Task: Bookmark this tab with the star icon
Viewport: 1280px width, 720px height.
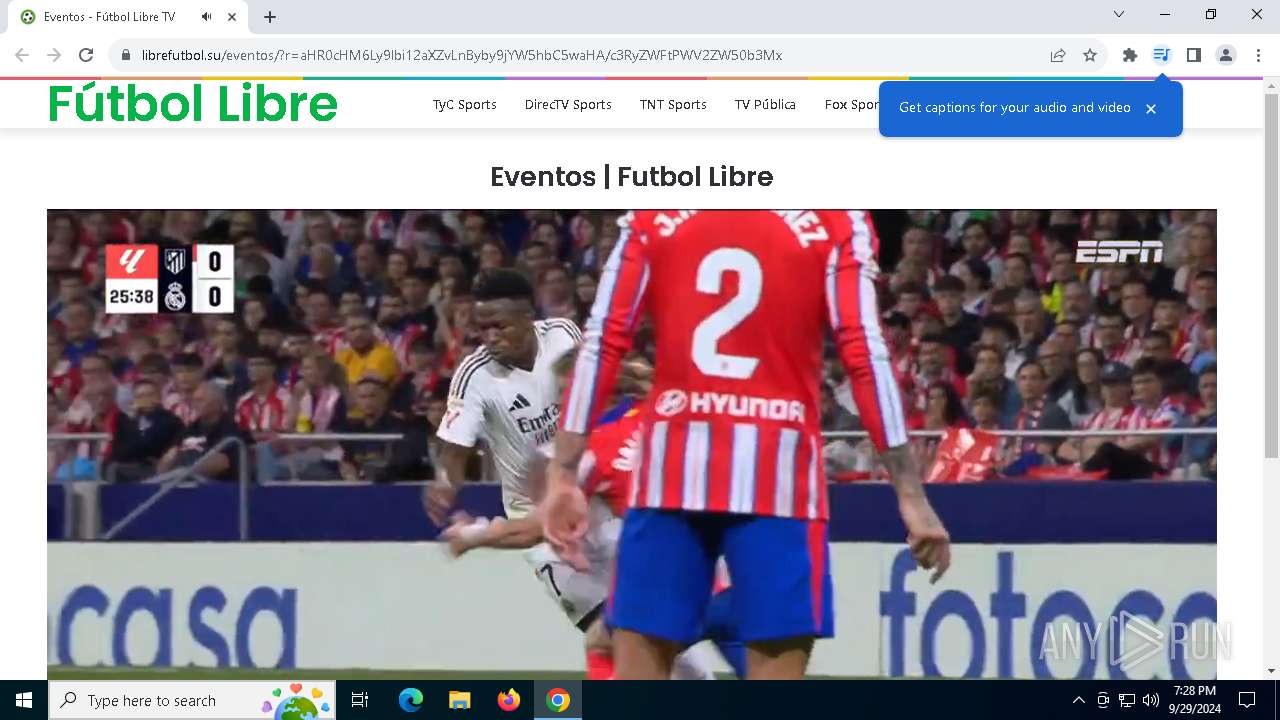Action: pyautogui.click(x=1090, y=55)
